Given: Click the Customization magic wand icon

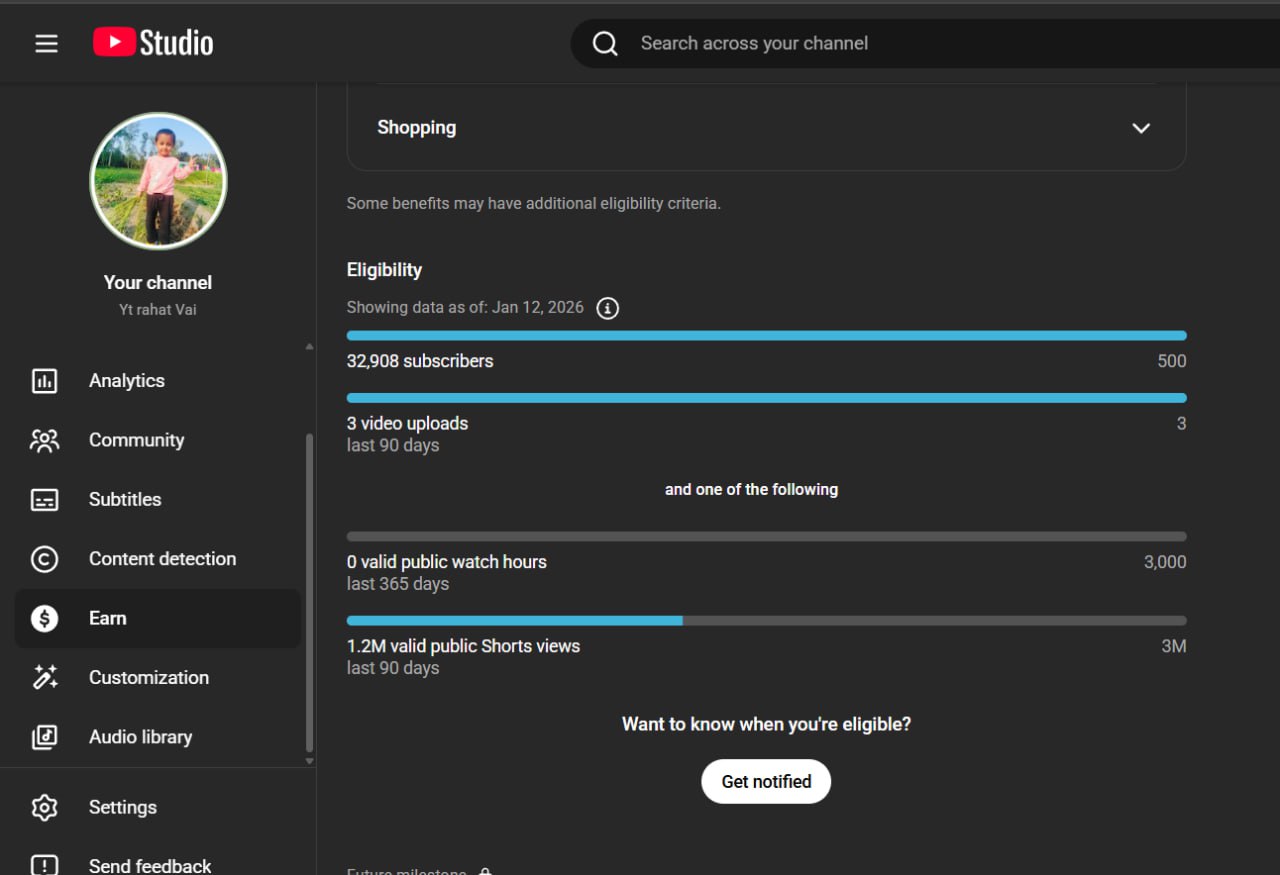Looking at the screenshot, I should pyautogui.click(x=44, y=678).
